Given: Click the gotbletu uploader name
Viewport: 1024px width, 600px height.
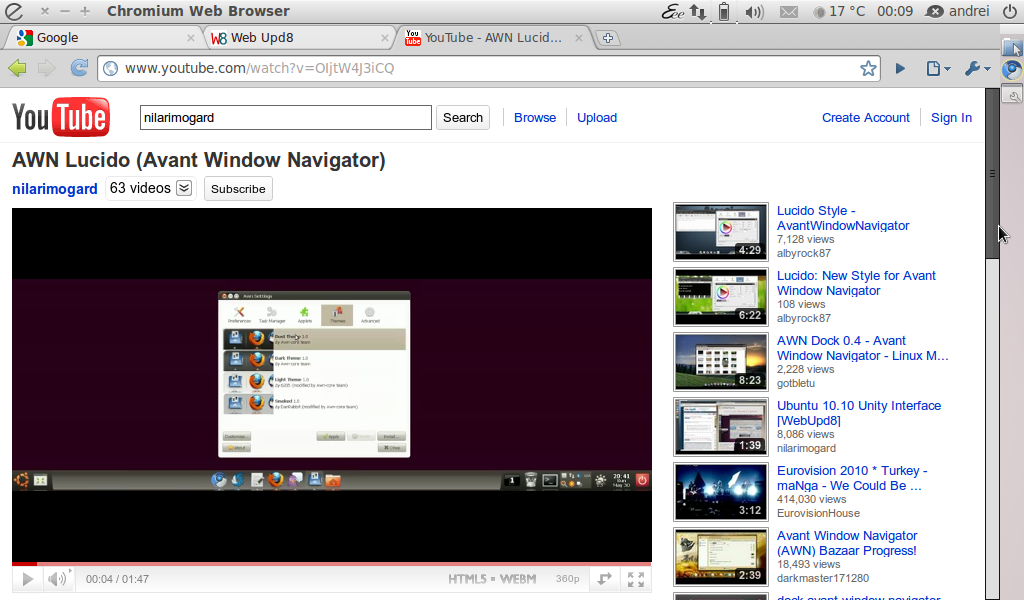Looking at the screenshot, I should tap(795, 383).
